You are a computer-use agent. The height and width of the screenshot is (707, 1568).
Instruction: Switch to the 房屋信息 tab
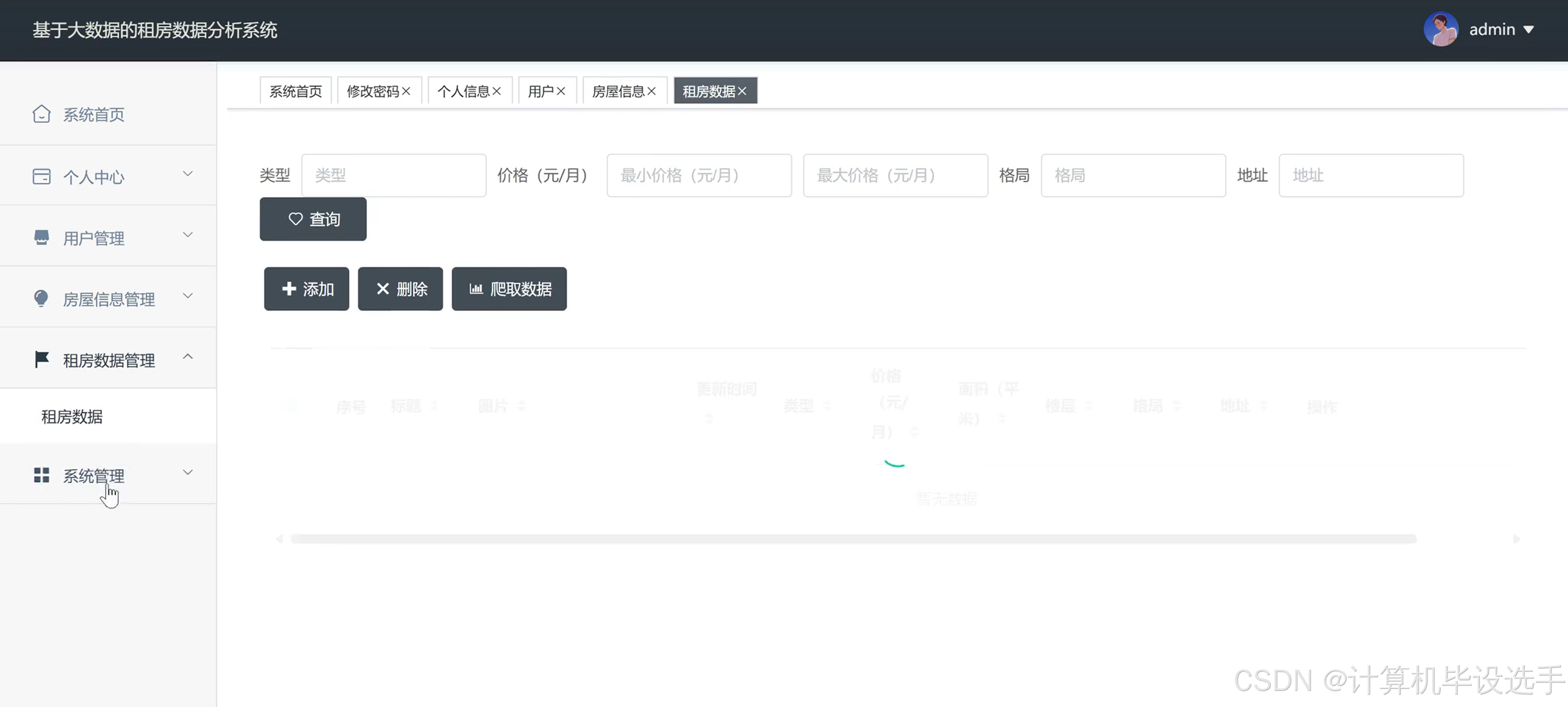[618, 91]
